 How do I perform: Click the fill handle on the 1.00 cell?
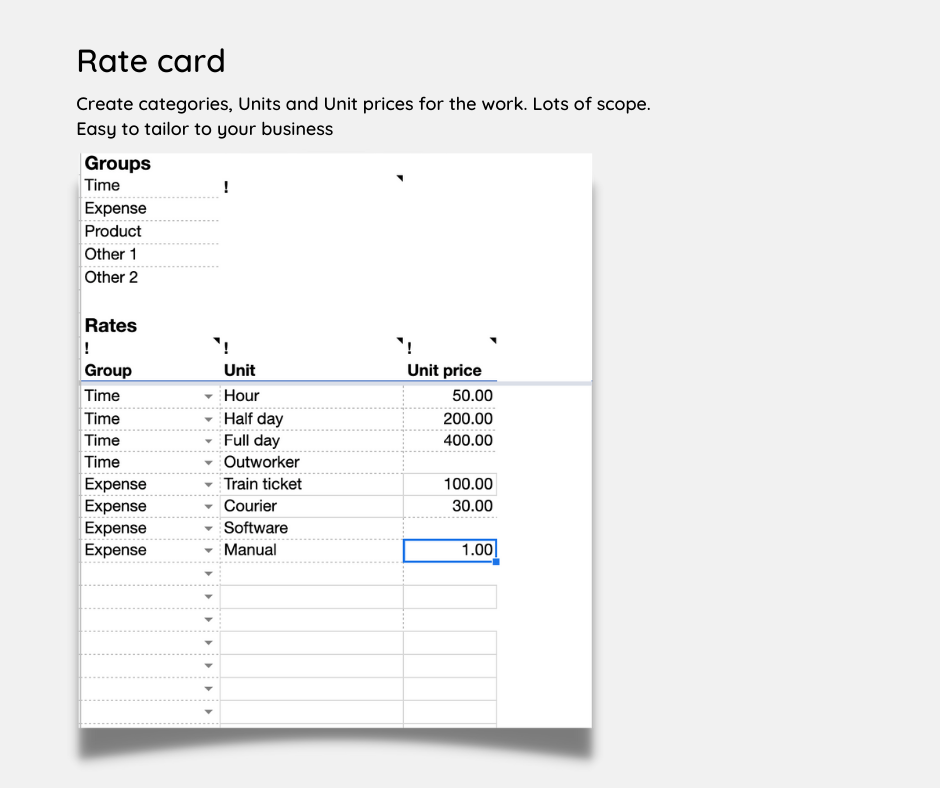click(x=496, y=562)
